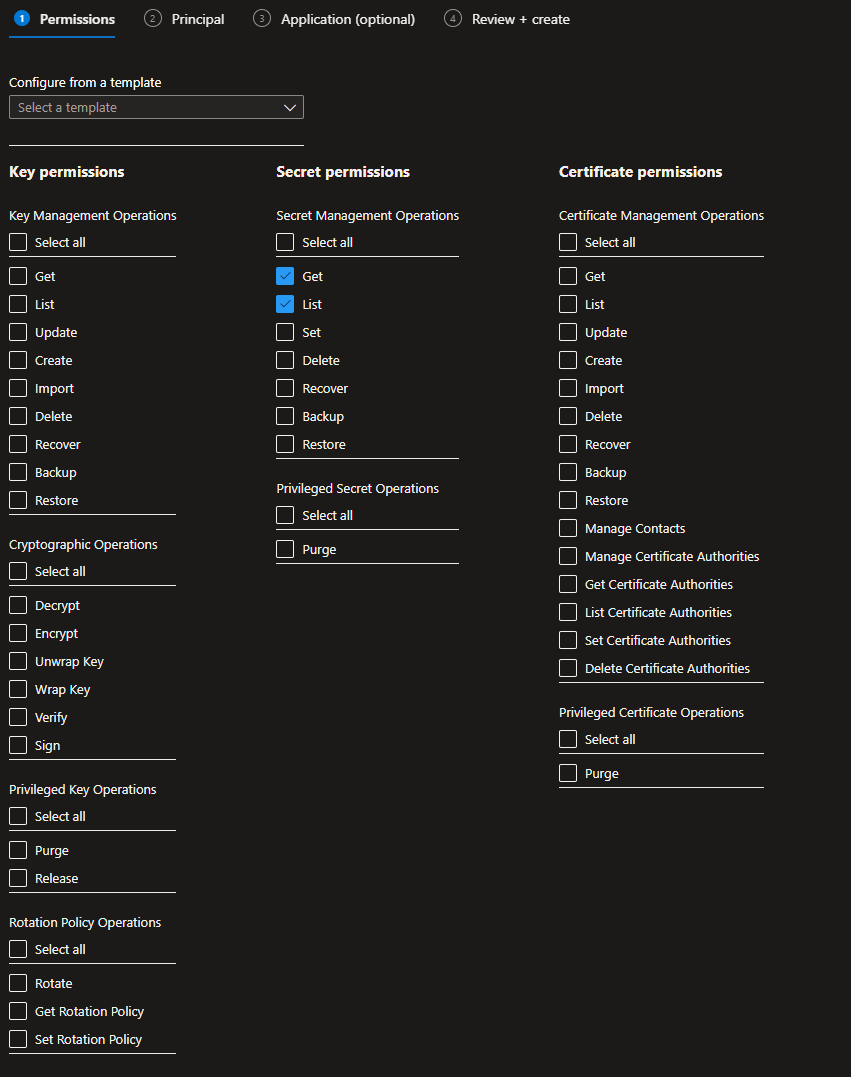Click the Permissions step tab
The height and width of the screenshot is (1077, 851).
click(64, 19)
